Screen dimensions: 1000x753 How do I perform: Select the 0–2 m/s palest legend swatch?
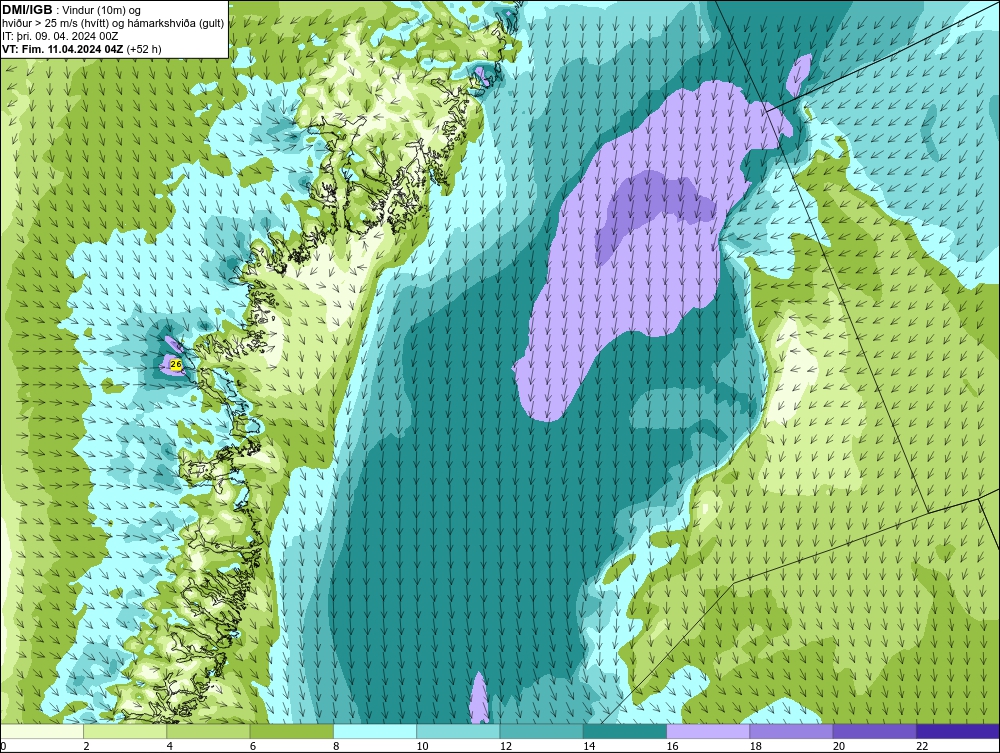42,731
